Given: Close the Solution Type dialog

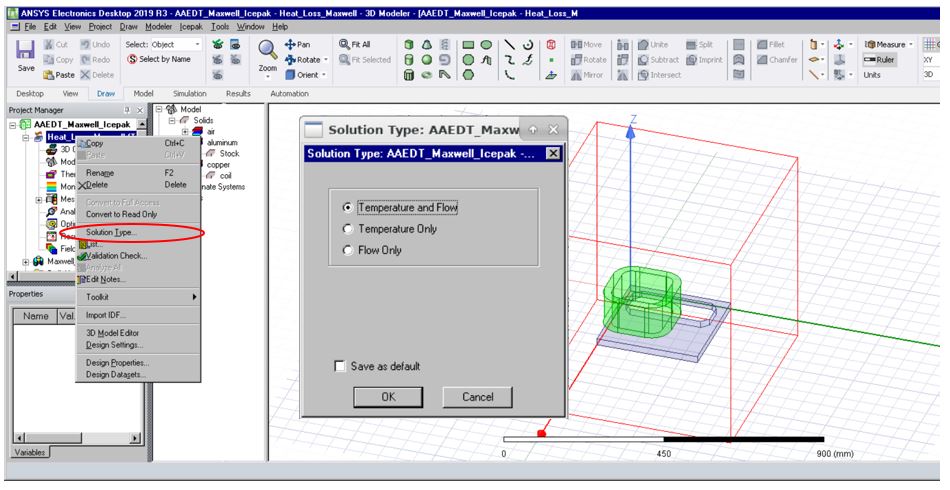Looking at the screenshot, I should point(553,153).
